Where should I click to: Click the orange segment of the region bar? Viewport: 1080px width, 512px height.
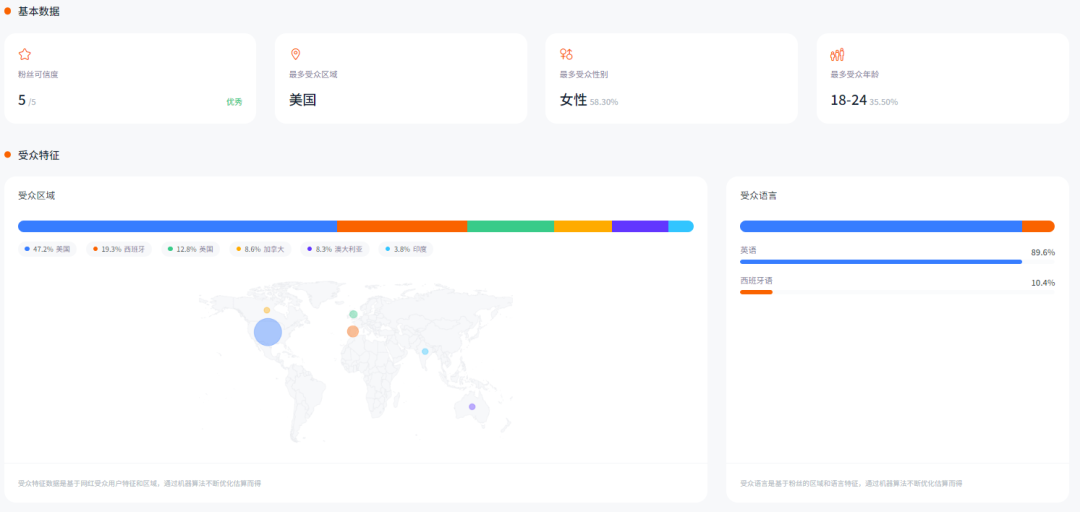coord(402,226)
